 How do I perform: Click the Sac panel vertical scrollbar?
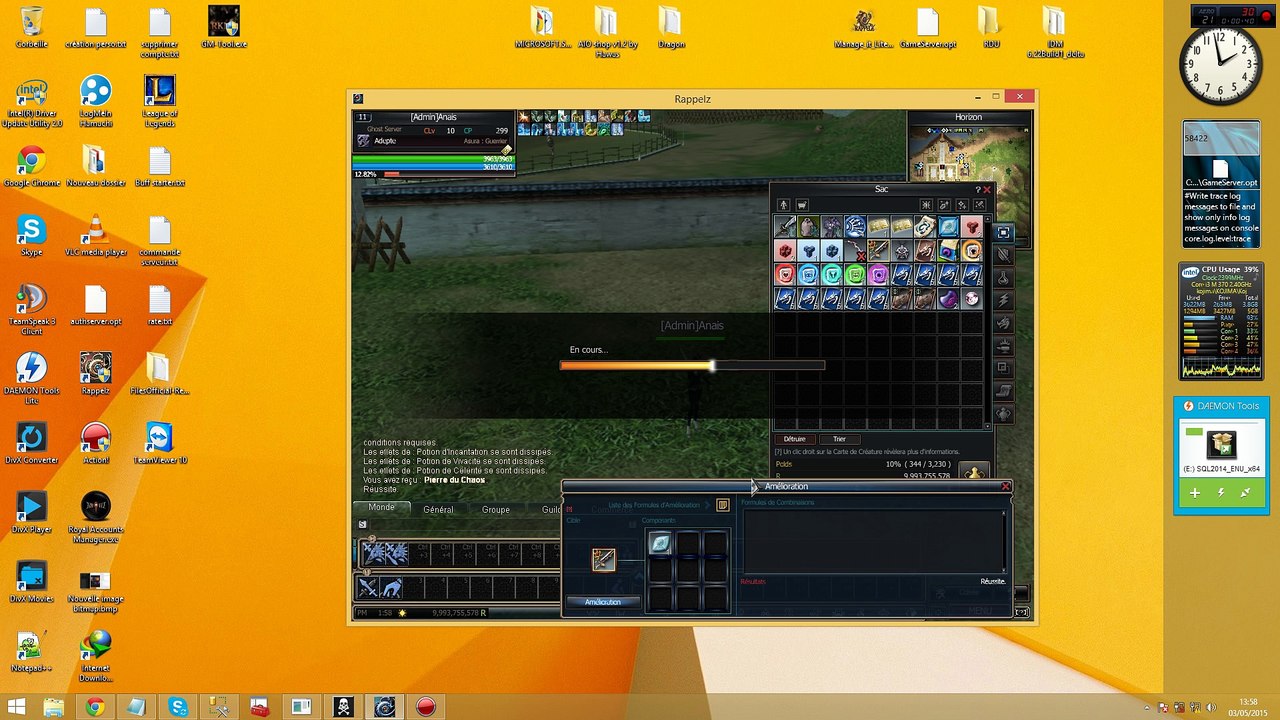[989, 322]
